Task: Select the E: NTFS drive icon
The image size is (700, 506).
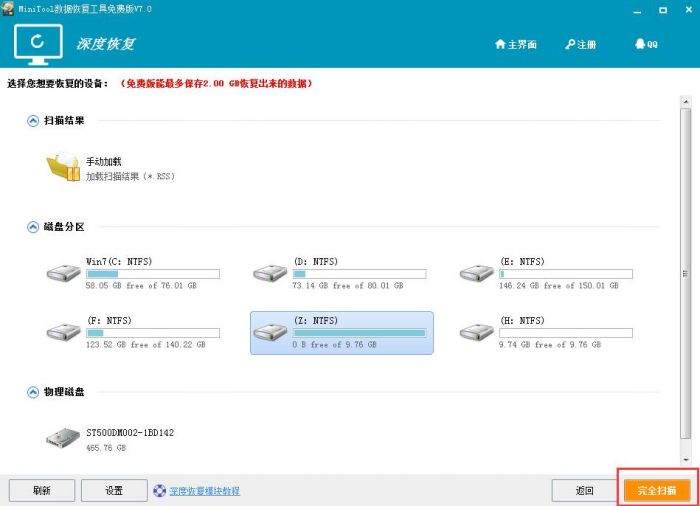Action: [476, 273]
